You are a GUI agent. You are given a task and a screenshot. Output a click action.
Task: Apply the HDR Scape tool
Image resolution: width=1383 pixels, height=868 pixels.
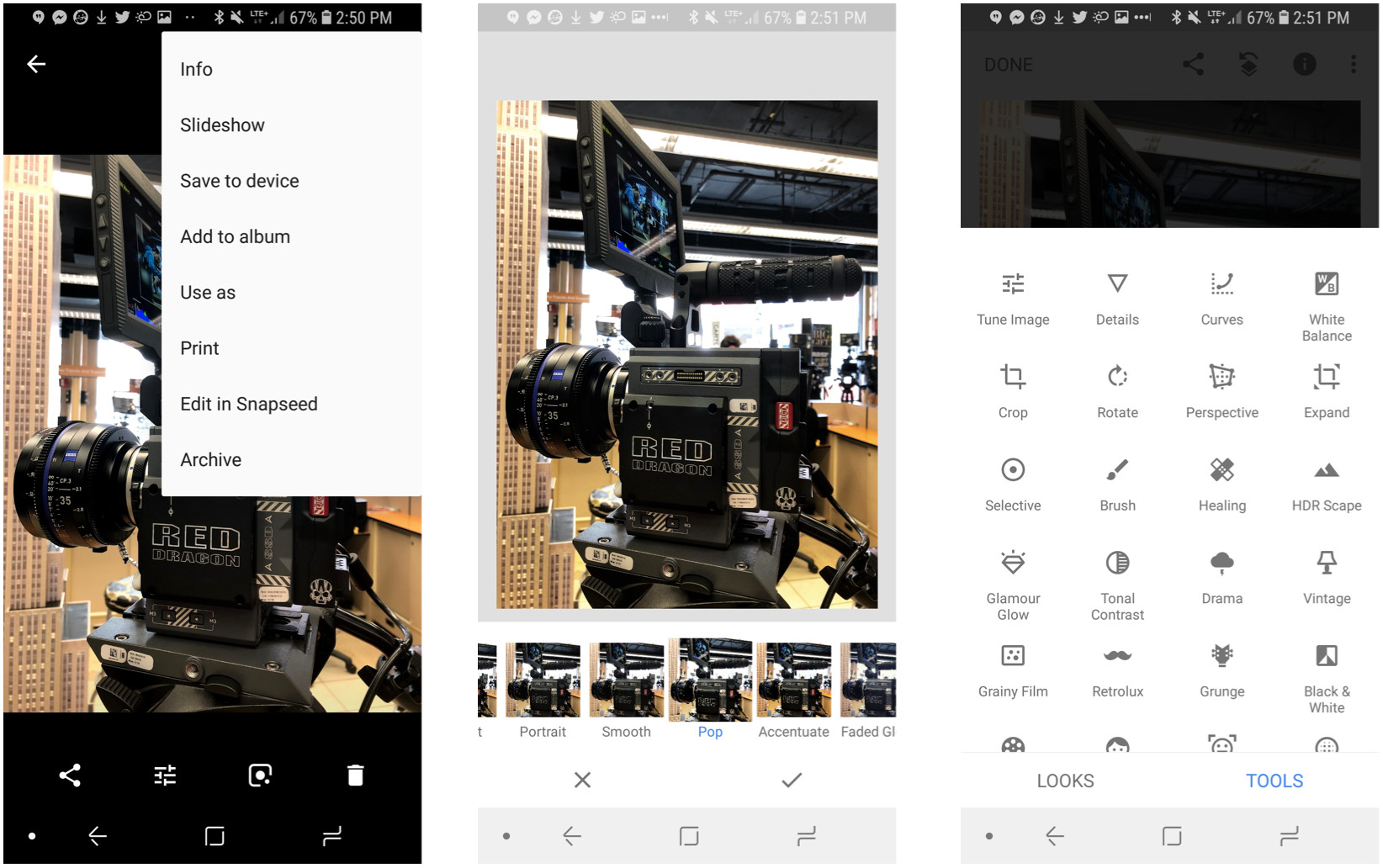pos(1327,485)
